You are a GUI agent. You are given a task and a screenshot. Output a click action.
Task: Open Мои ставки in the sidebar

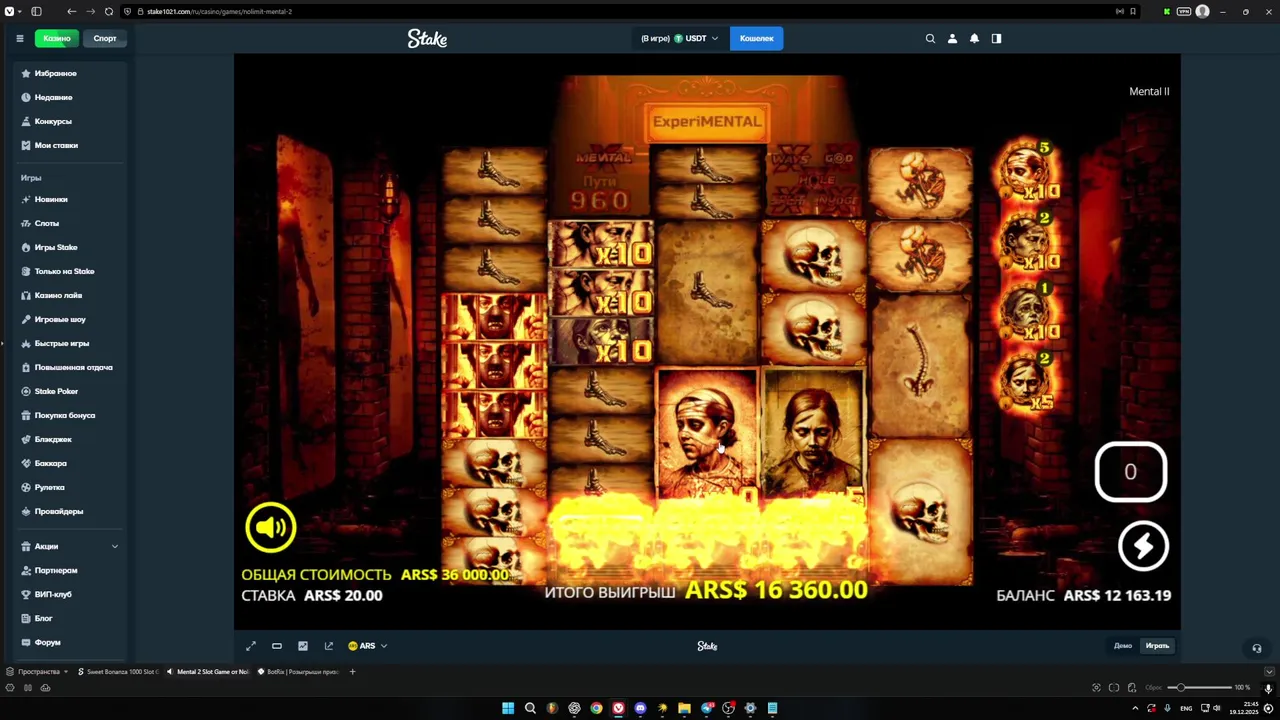tap(70, 145)
